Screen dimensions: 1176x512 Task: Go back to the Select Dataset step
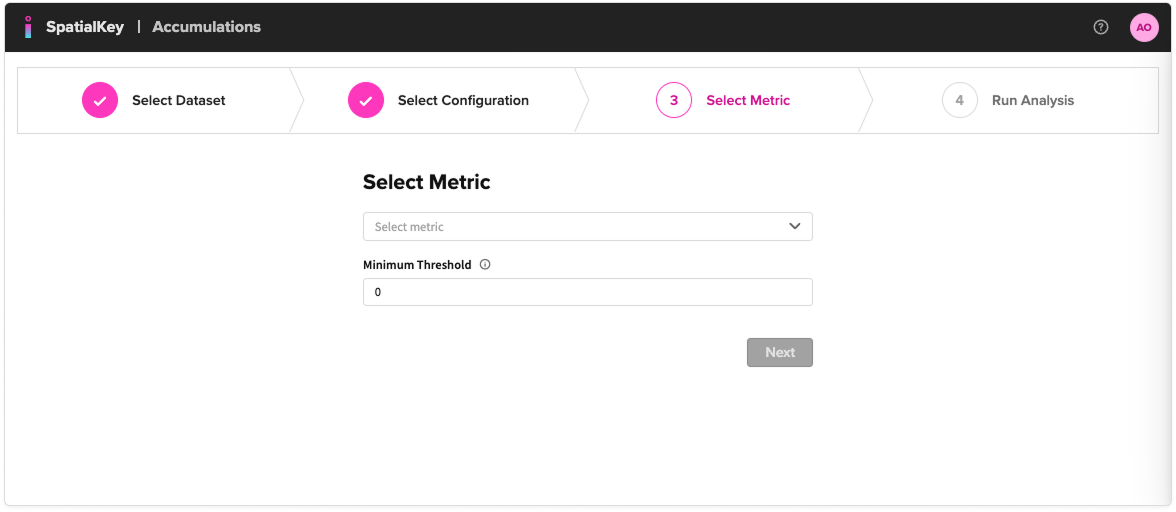[x=179, y=100]
